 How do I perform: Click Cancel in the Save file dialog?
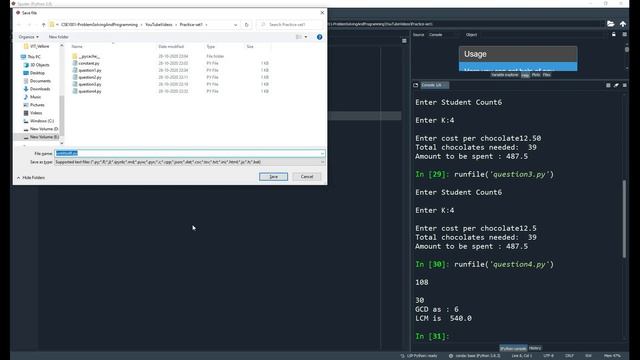point(307,177)
